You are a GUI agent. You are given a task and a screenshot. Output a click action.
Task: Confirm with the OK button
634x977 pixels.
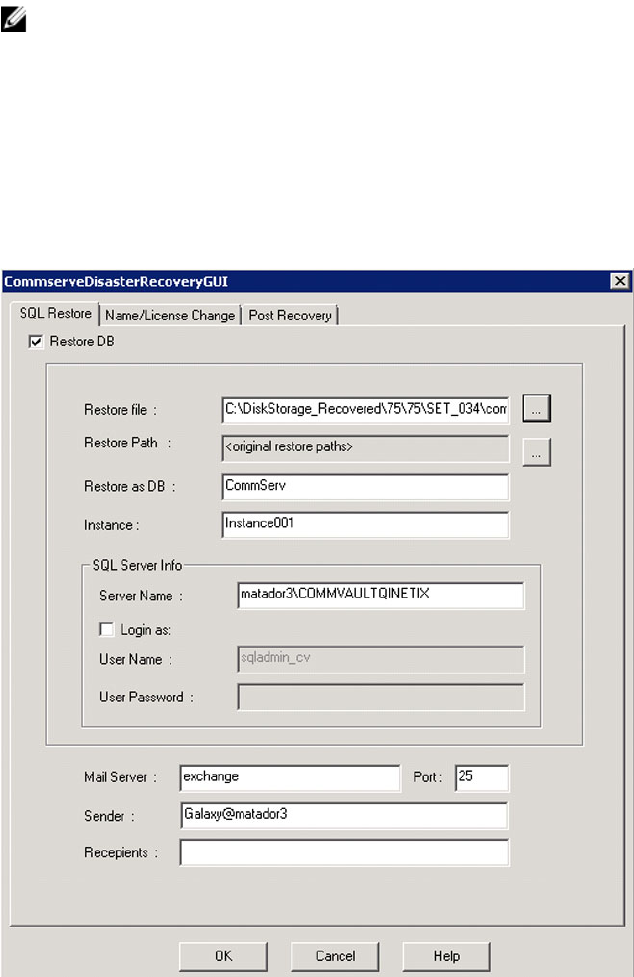click(224, 956)
